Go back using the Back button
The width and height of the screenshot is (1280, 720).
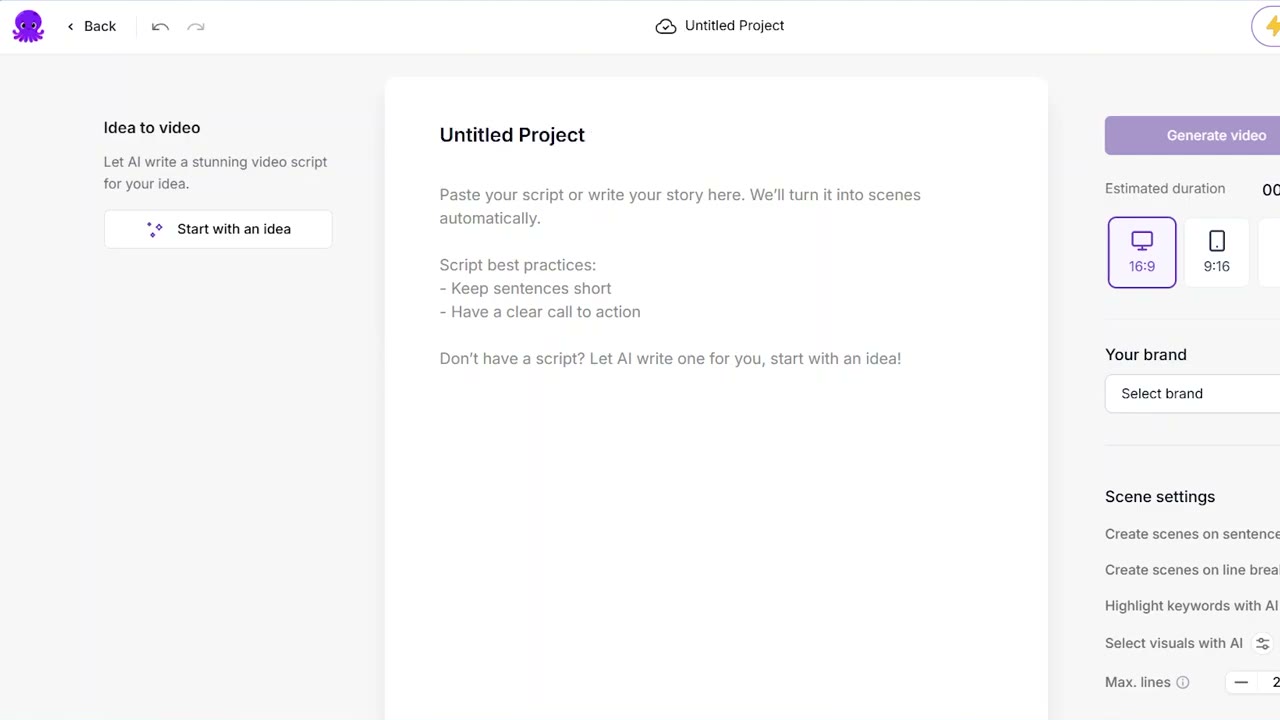click(91, 26)
